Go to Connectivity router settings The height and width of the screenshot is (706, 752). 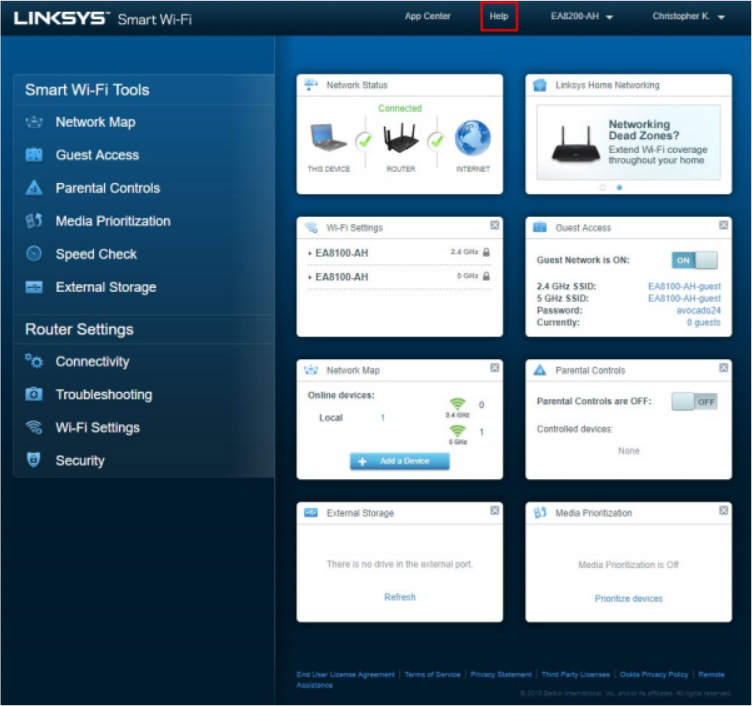[92, 361]
